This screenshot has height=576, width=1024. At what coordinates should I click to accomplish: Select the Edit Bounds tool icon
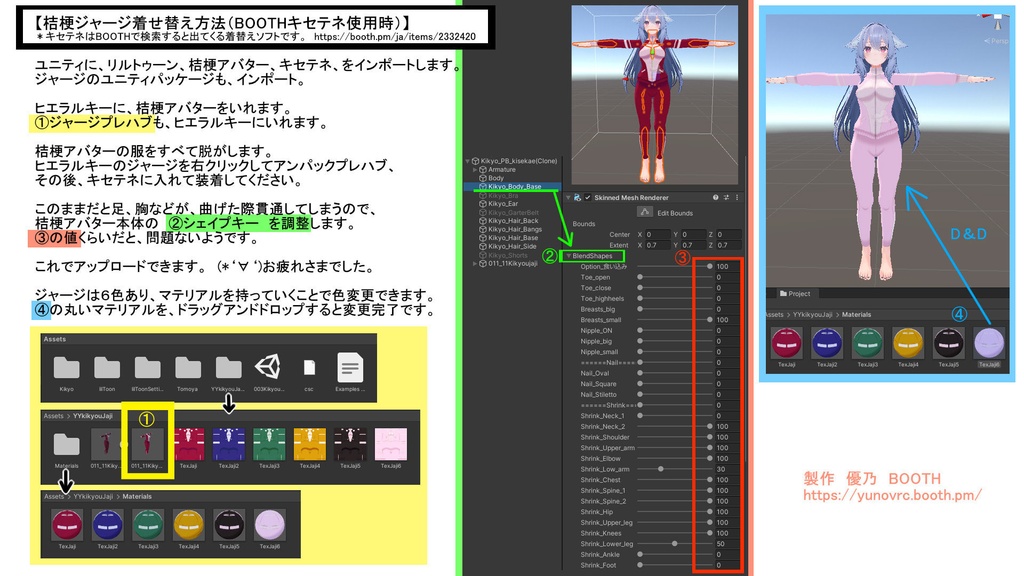(x=647, y=213)
